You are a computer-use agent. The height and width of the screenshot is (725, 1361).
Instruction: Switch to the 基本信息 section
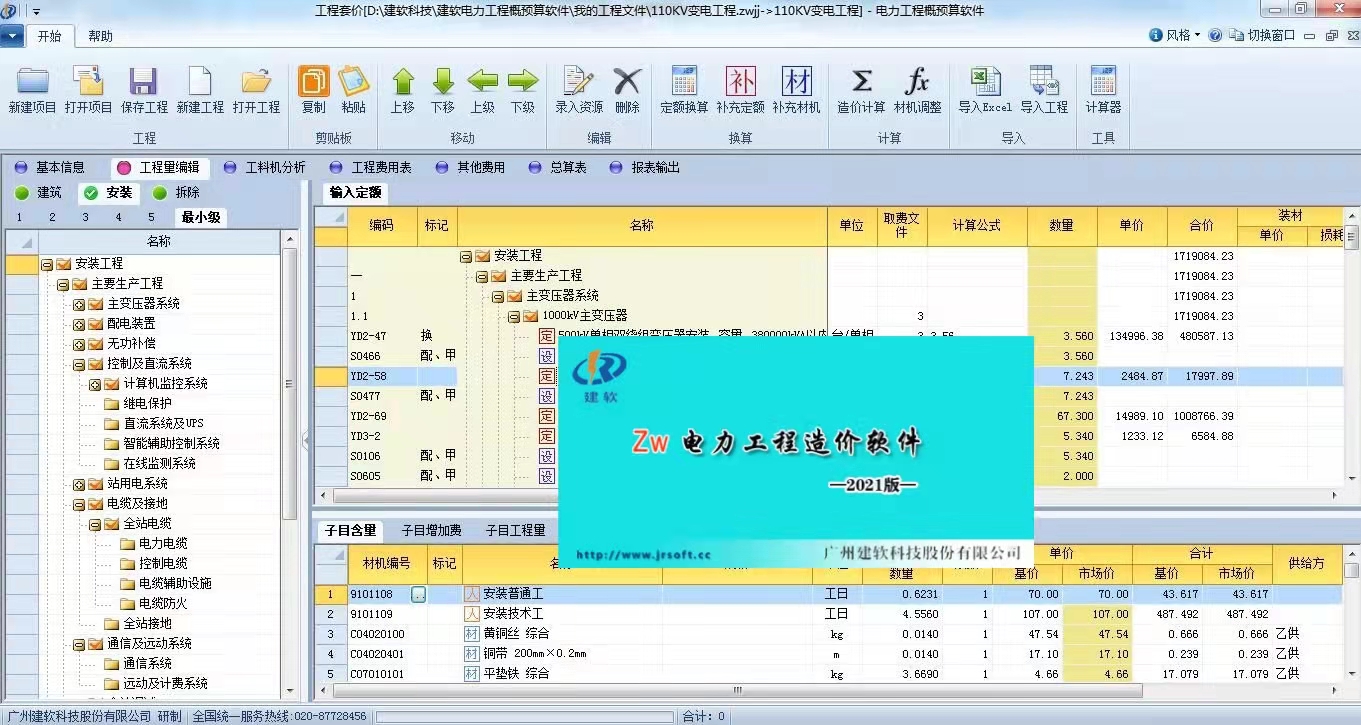click(x=50, y=168)
